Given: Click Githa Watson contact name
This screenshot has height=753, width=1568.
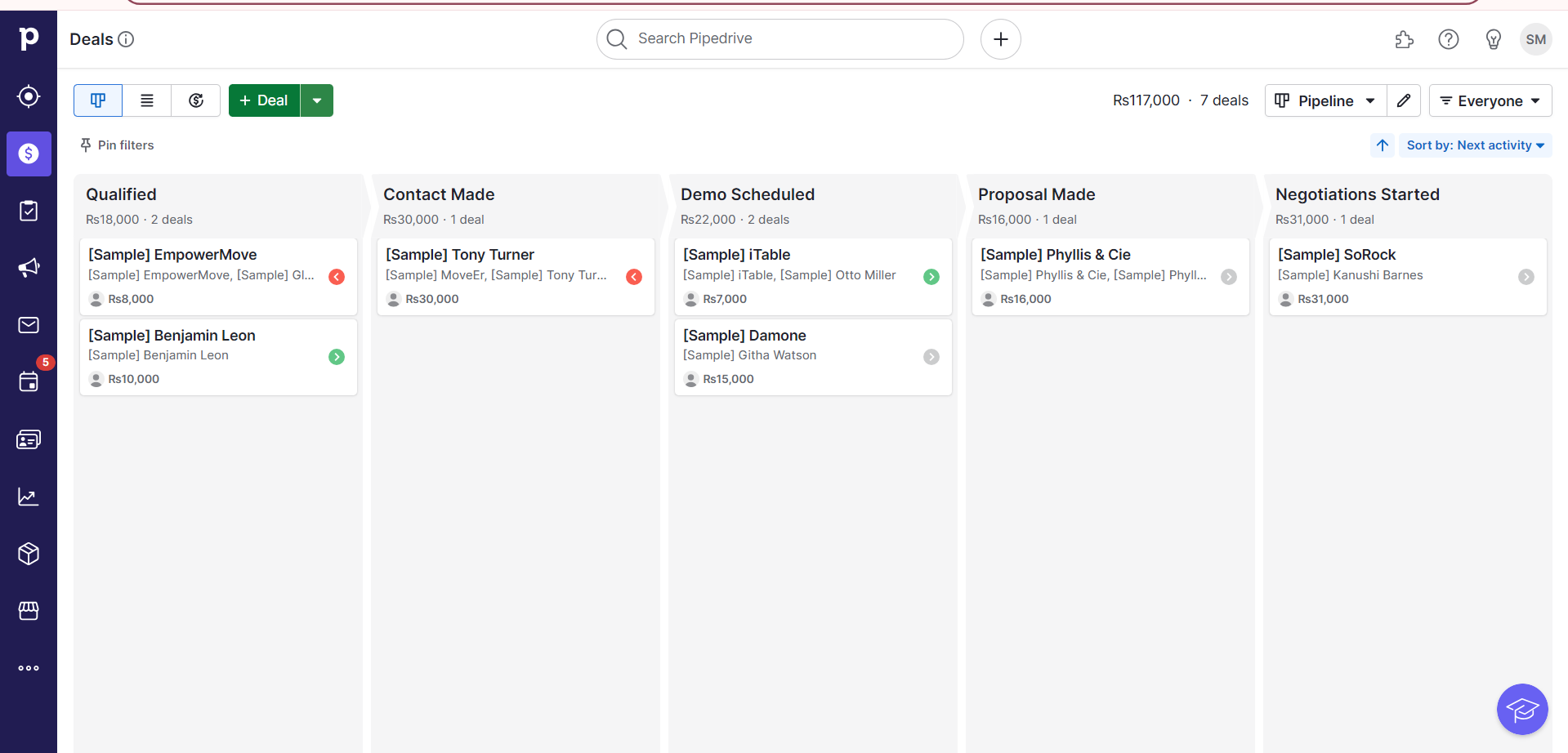Looking at the screenshot, I should tap(749, 355).
